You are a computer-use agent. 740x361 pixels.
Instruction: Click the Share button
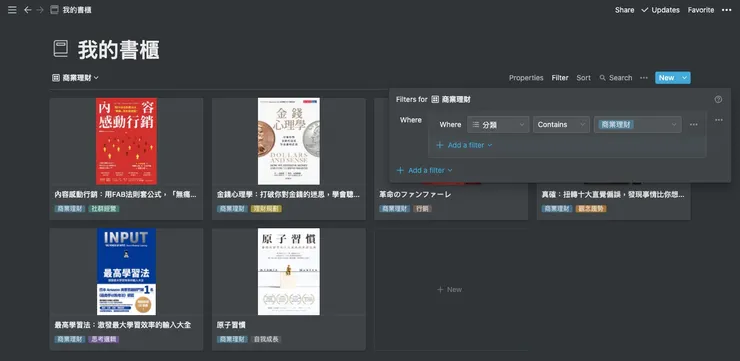pos(624,10)
